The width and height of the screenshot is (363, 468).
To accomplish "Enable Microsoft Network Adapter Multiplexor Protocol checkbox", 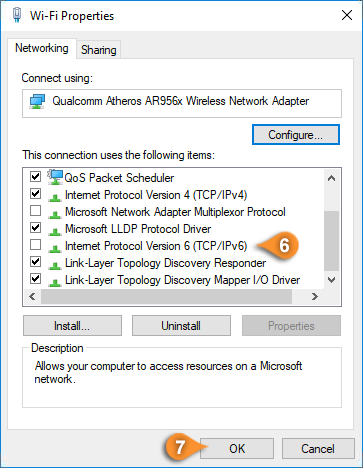I will point(35,211).
